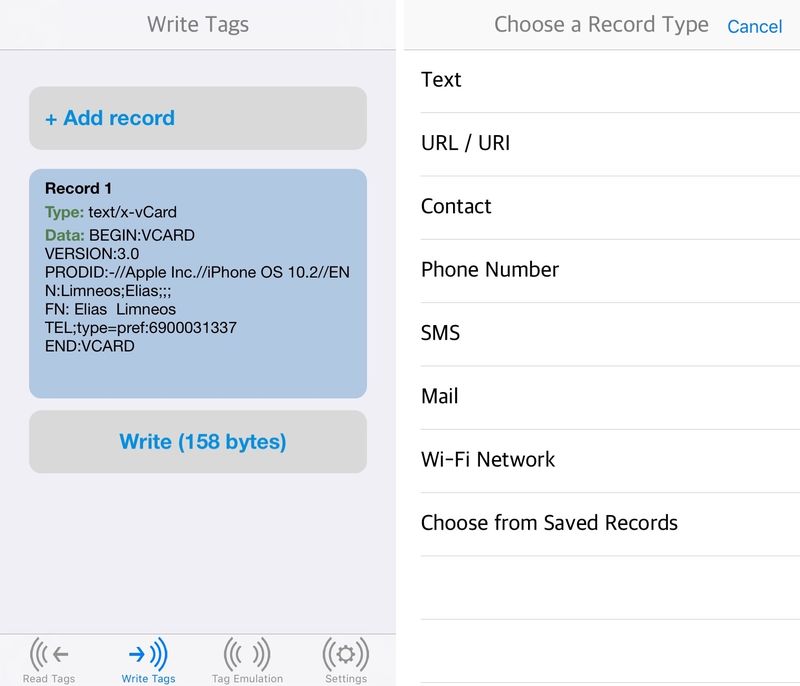Open Choose from Saved Records
Image resolution: width=800 pixels, height=686 pixels.
click(x=610, y=523)
